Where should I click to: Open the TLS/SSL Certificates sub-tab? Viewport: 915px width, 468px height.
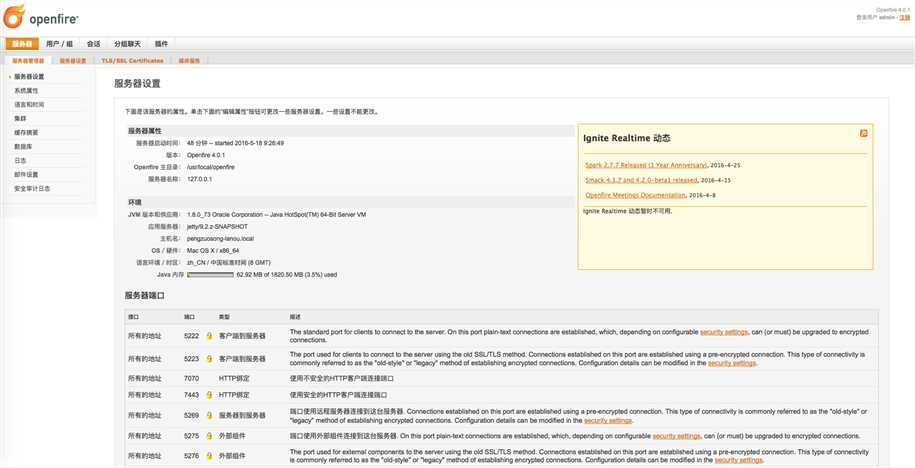point(132,60)
